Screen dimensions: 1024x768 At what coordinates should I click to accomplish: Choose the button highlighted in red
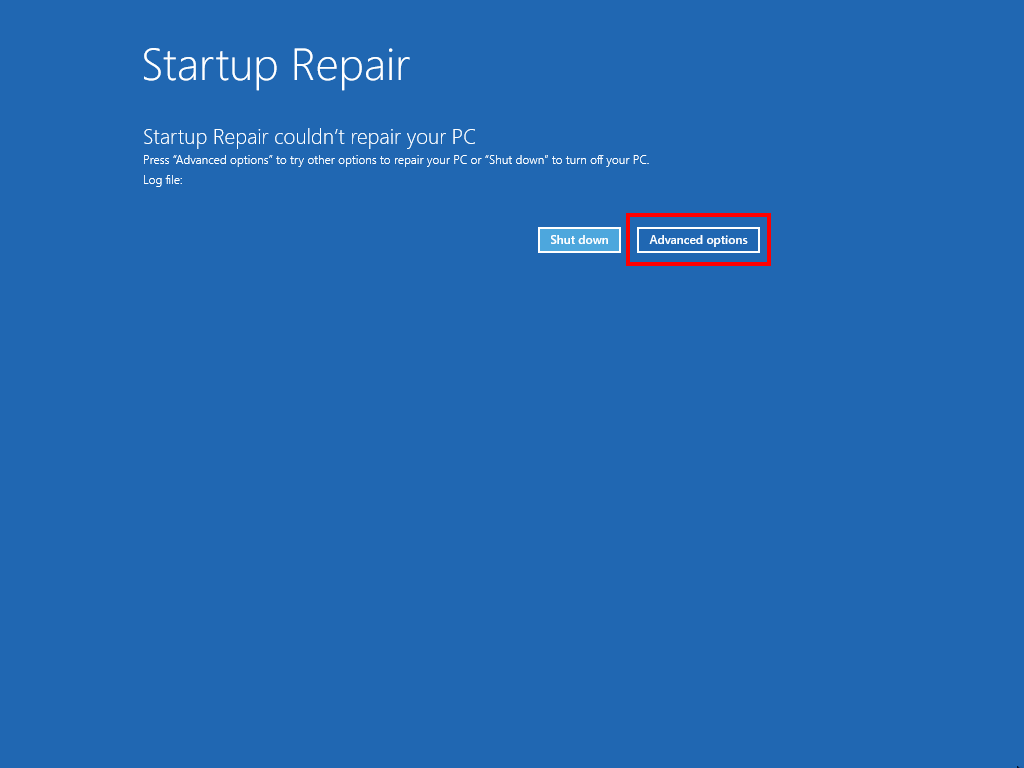[x=698, y=240]
